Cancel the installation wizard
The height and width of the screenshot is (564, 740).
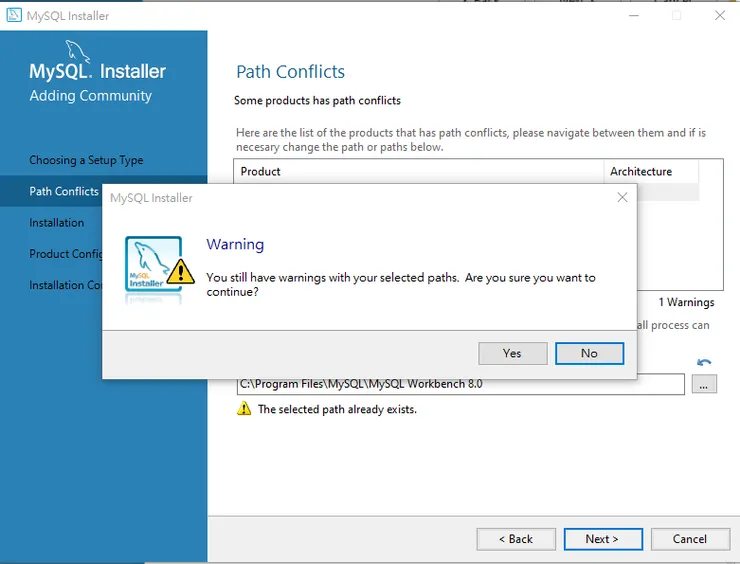[690, 539]
